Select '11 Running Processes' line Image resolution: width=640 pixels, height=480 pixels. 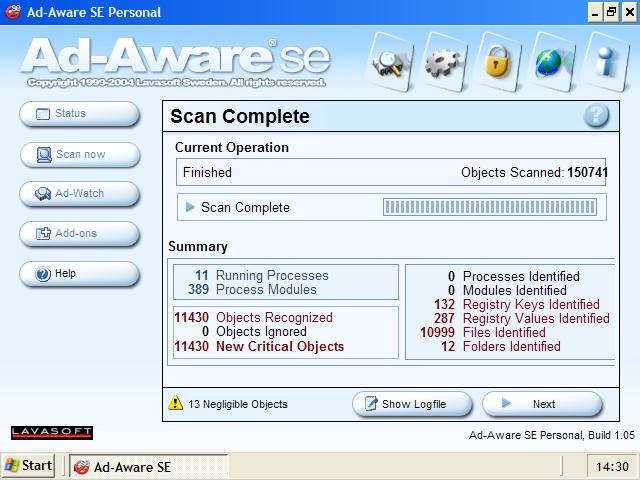click(262, 276)
